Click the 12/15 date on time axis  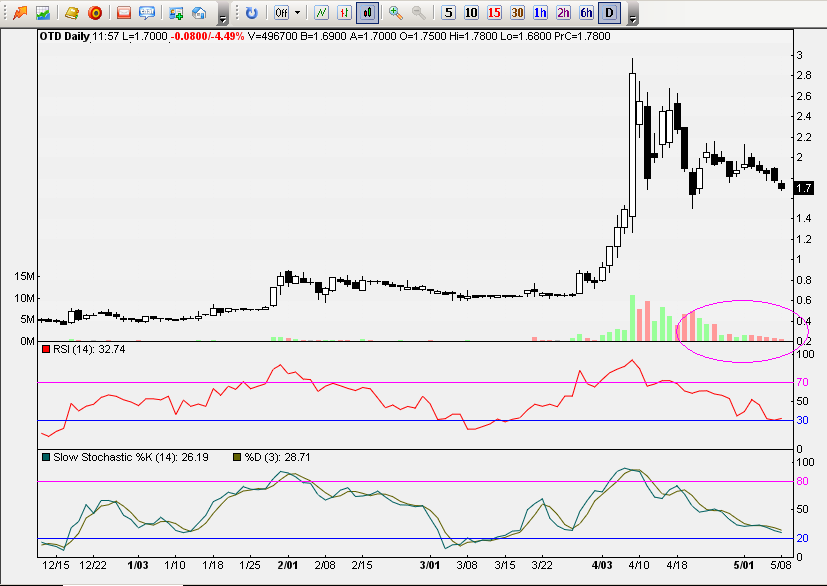pos(56,565)
